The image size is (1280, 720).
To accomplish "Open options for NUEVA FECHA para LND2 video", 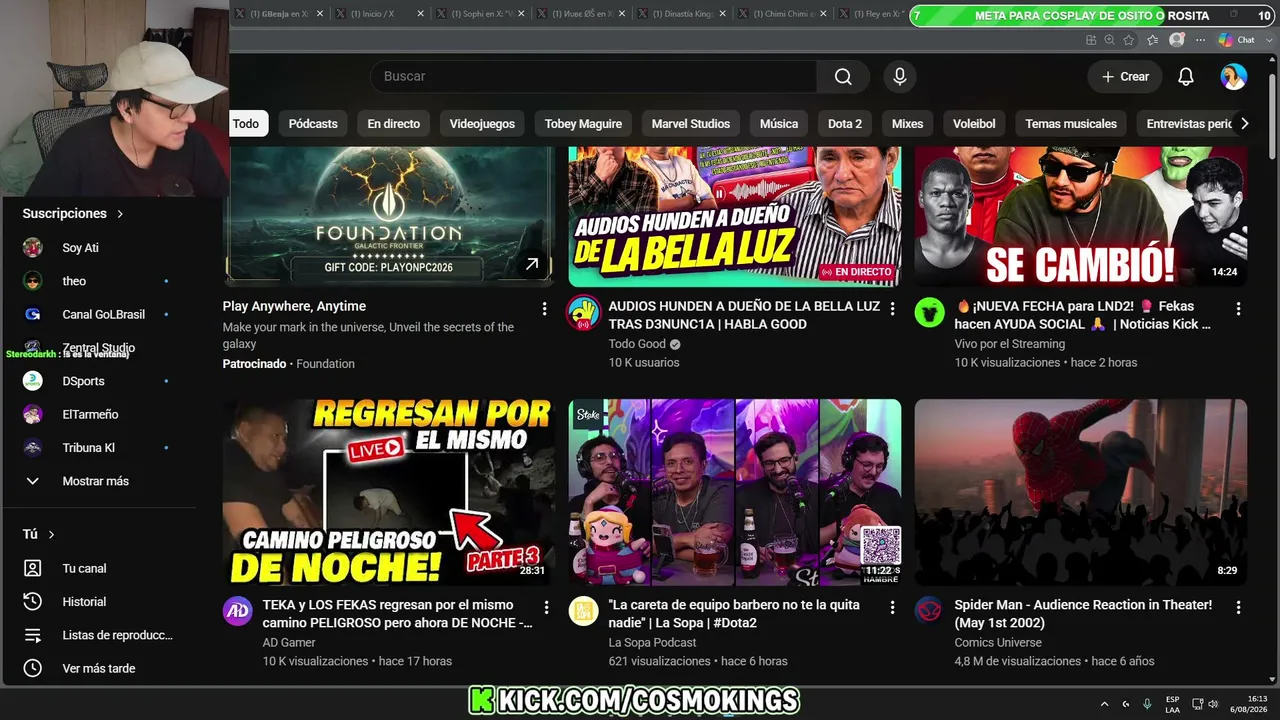I will [1239, 309].
